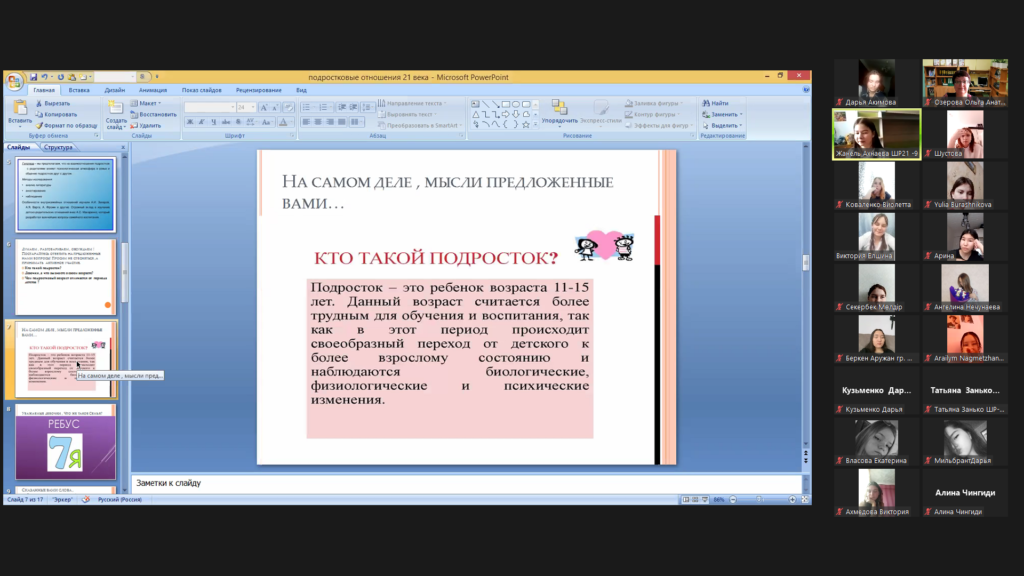Create a new slide with Создать слайд
Viewport: 1024px width, 576px height.
tap(116, 114)
